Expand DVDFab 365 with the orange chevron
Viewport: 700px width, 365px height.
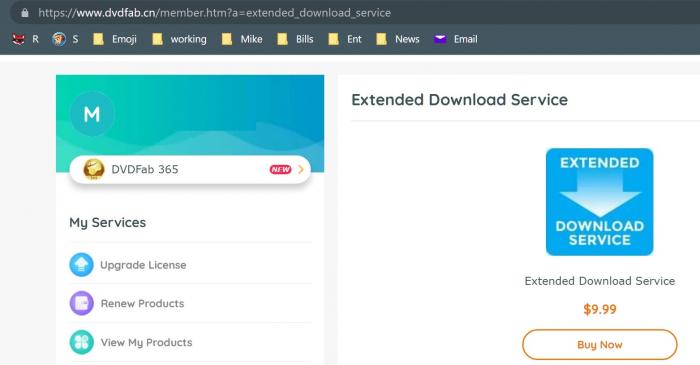pyautogui.click(x=301, y=170)
